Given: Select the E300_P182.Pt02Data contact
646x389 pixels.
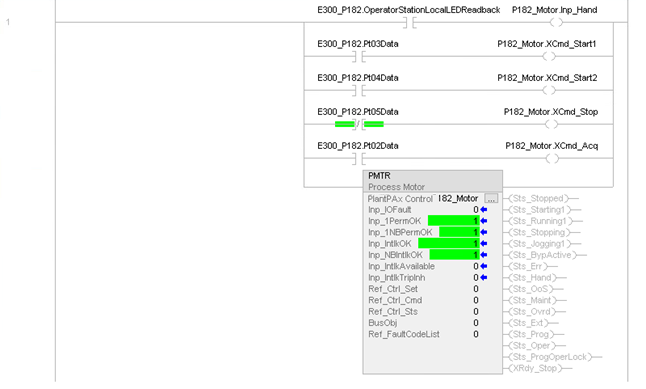Looking at the screenshot, I should click(x=359, y=158).
